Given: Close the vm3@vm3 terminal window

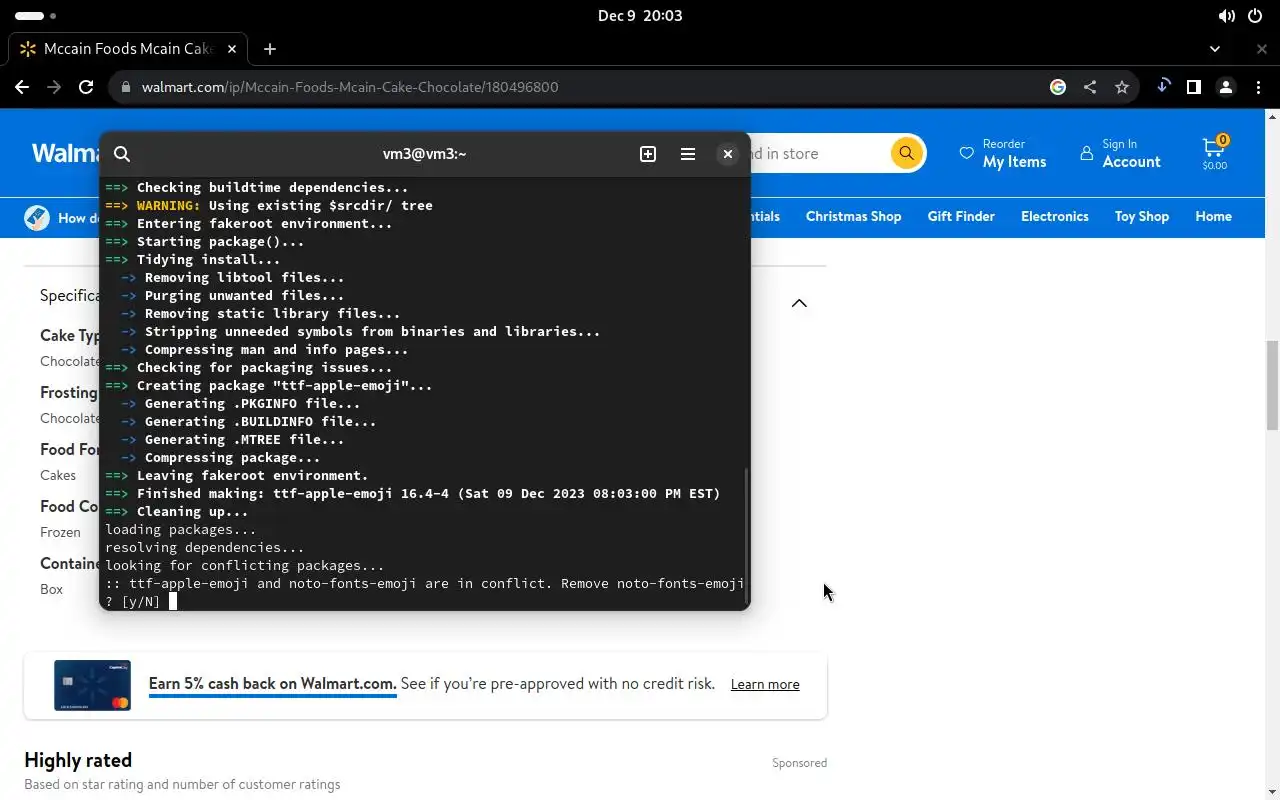Looking at the screenshot, I should [728, 154].
